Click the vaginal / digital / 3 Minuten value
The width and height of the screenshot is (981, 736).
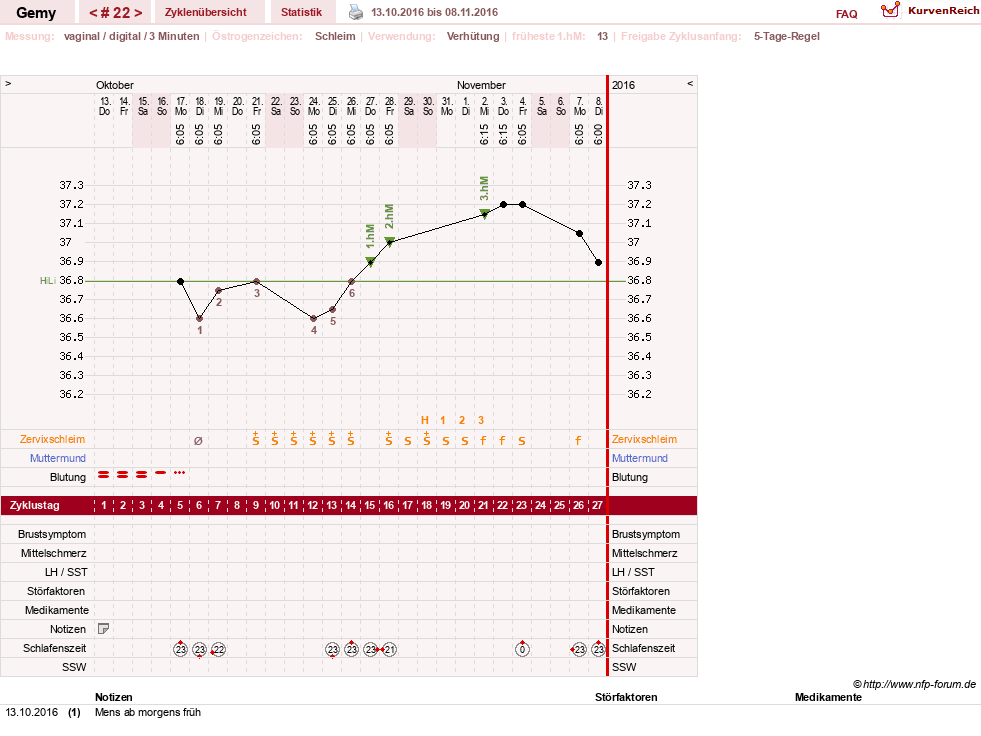(x=131, y=36)
